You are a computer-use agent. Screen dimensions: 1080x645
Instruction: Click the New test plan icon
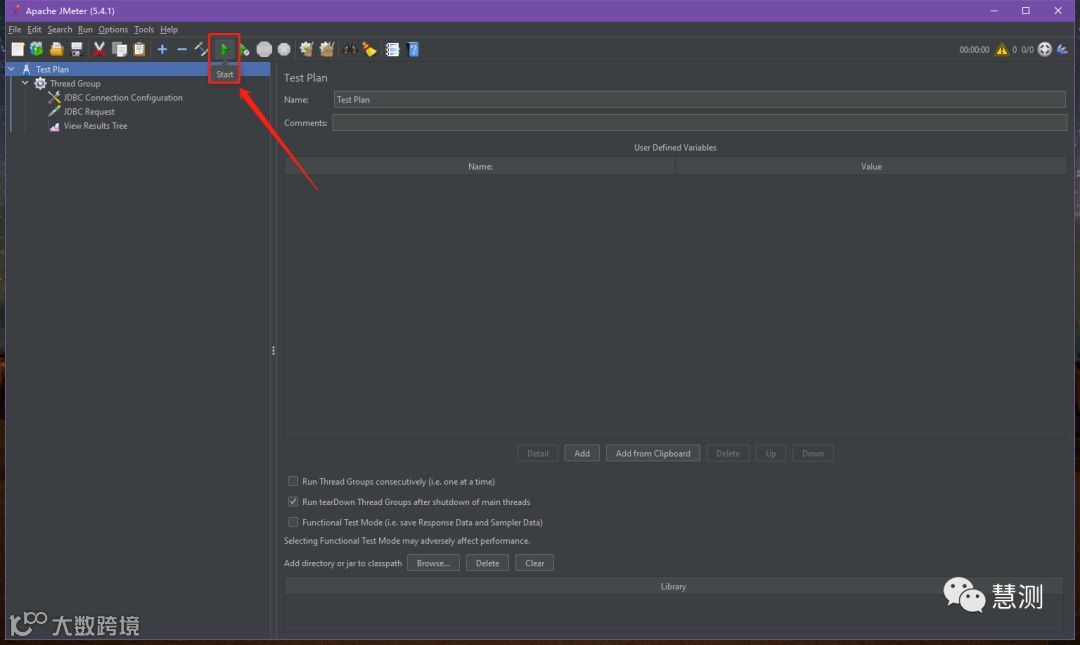pyautogui.click(x=17, y=49)
